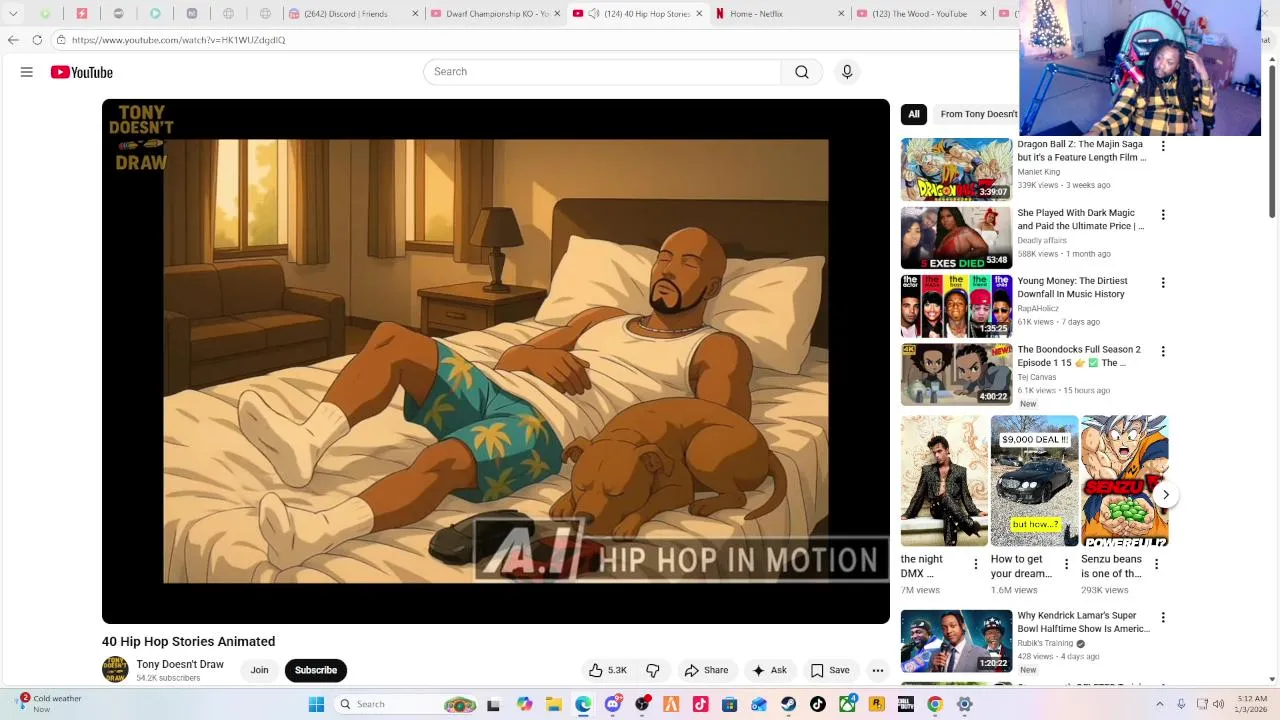
Task: Like the video with thumbs up
Action: 608,670
